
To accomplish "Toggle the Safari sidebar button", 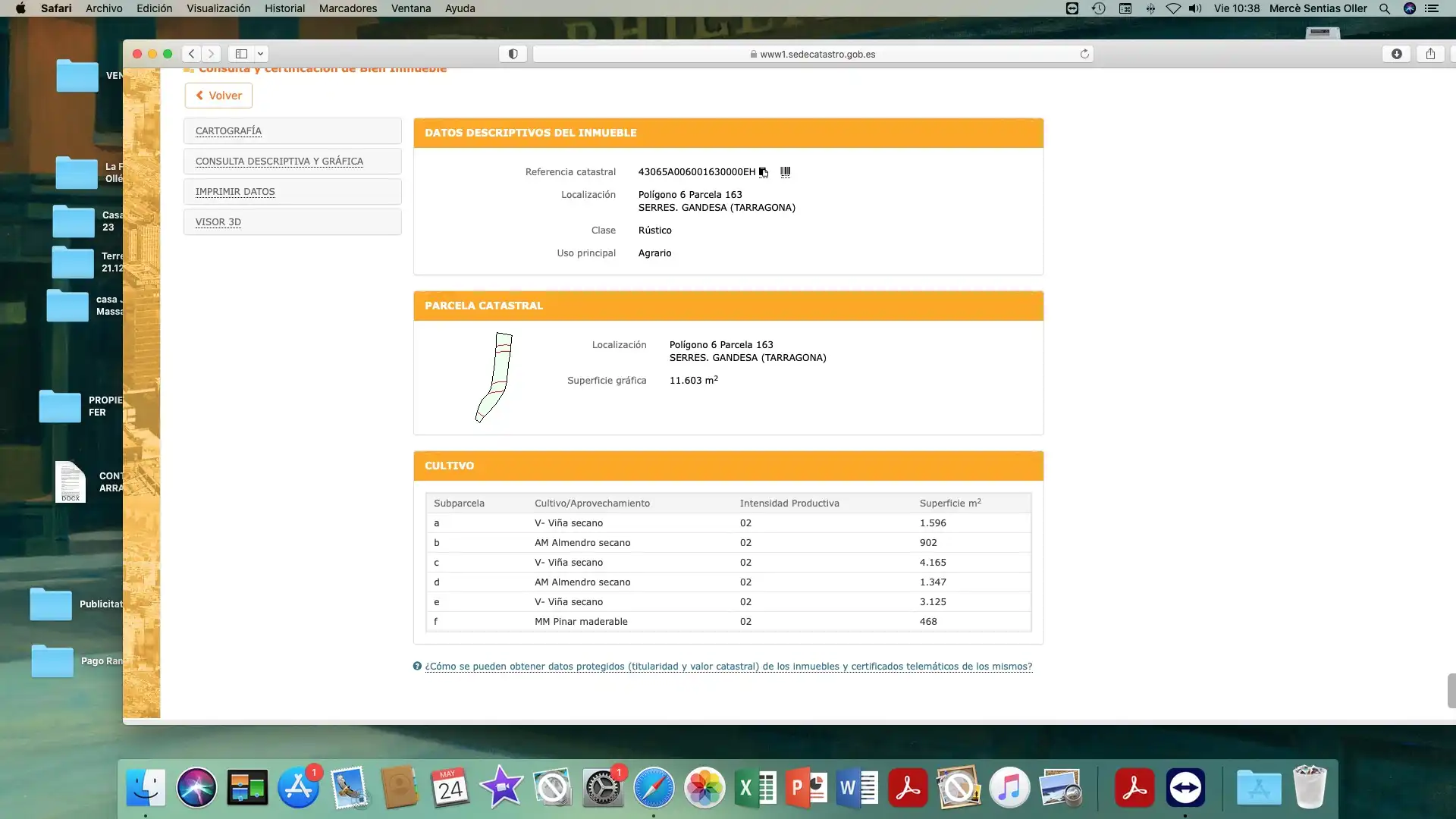I will [x=241, y=54].
